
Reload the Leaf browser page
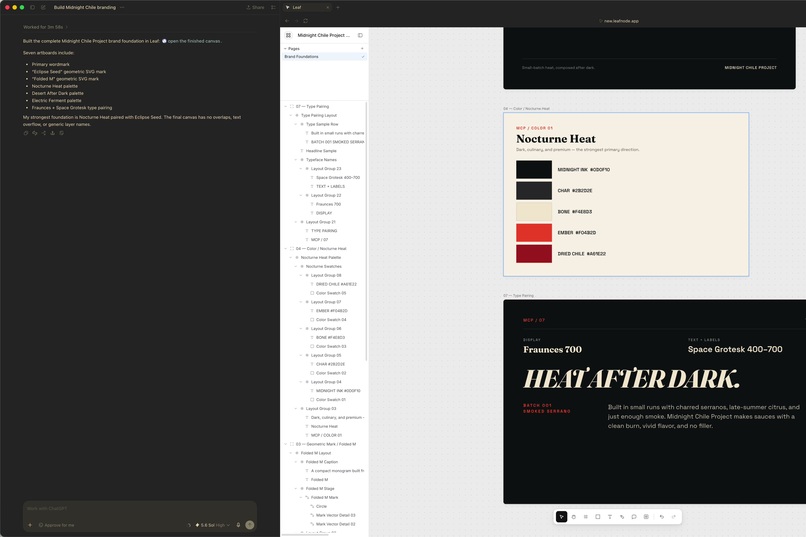pos(305,21)
